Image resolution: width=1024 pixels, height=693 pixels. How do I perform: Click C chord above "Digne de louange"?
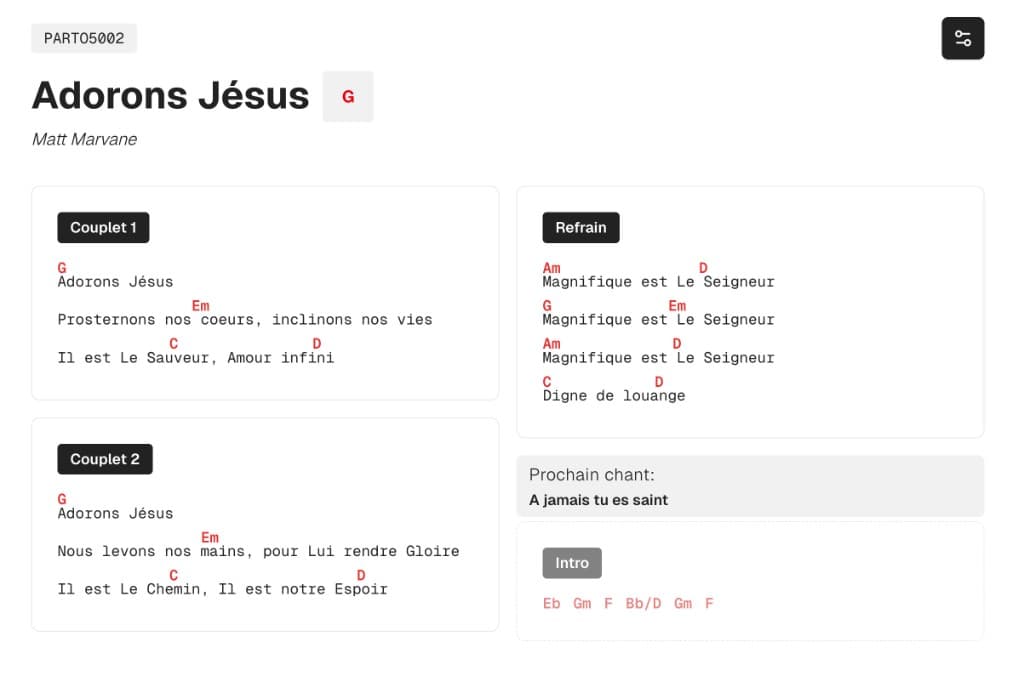[x=547, y=382]
